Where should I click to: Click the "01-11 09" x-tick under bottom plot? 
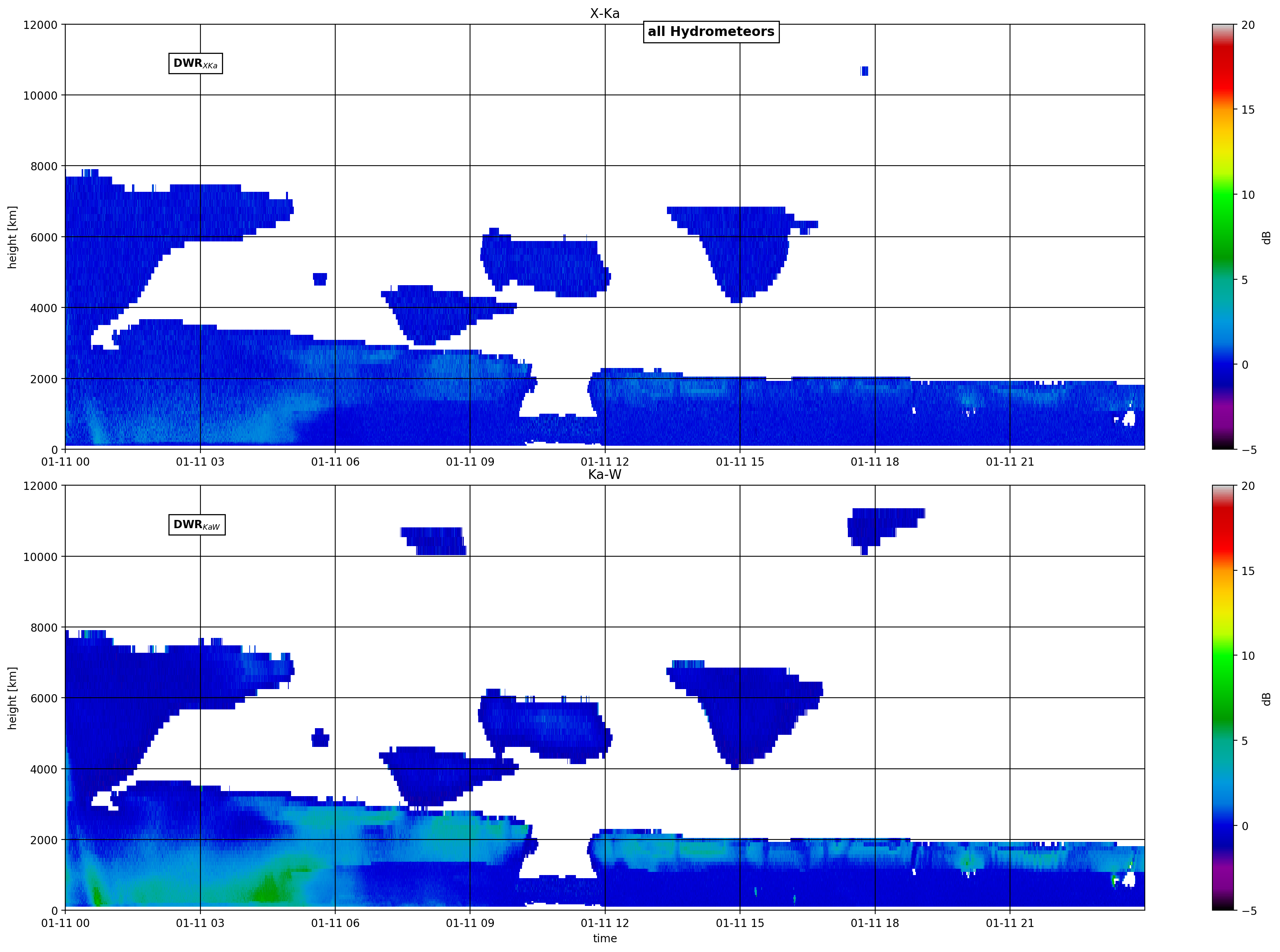click(470, 923)
